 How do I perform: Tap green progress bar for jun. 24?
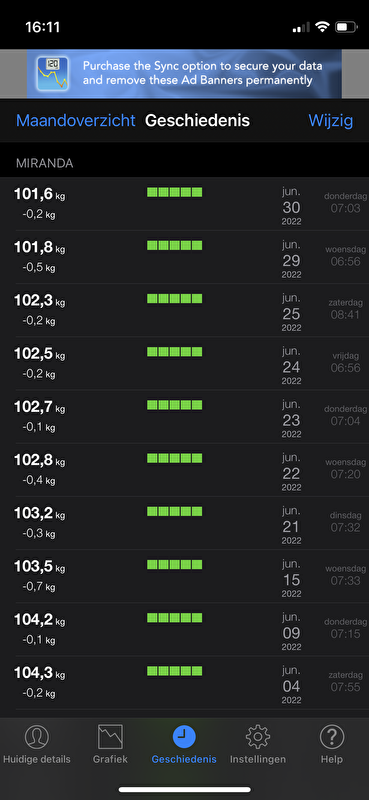[x=175, y=352]
